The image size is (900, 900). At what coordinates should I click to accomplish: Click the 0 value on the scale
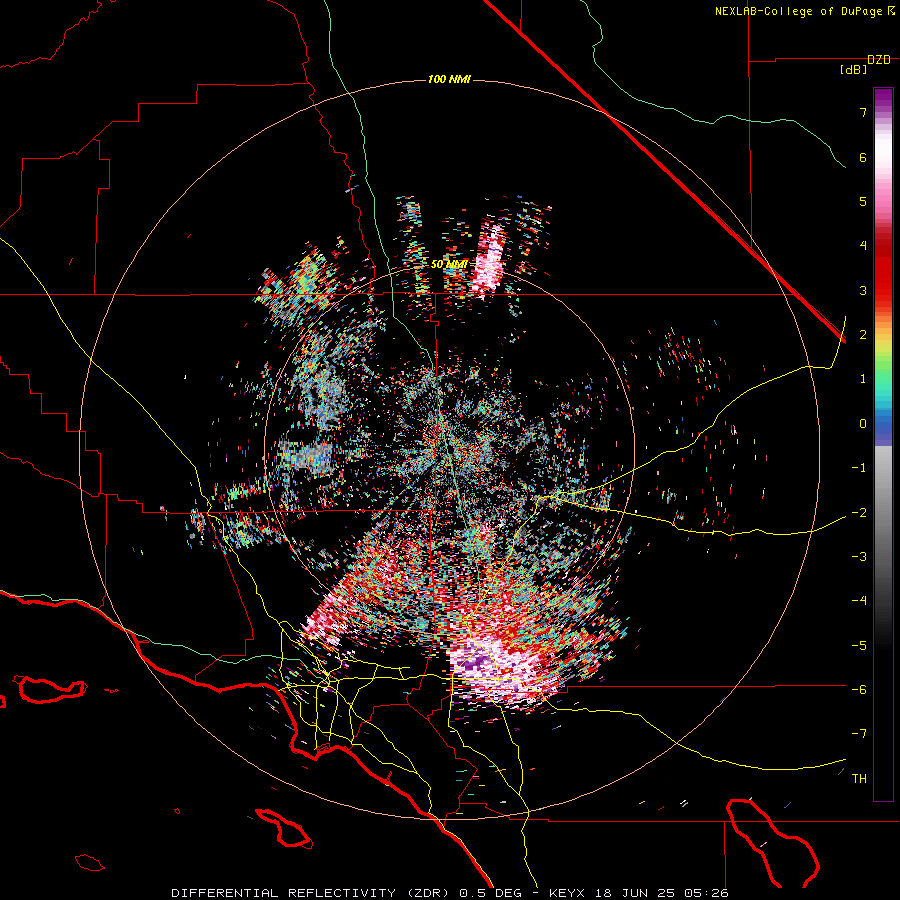[863, 424]
